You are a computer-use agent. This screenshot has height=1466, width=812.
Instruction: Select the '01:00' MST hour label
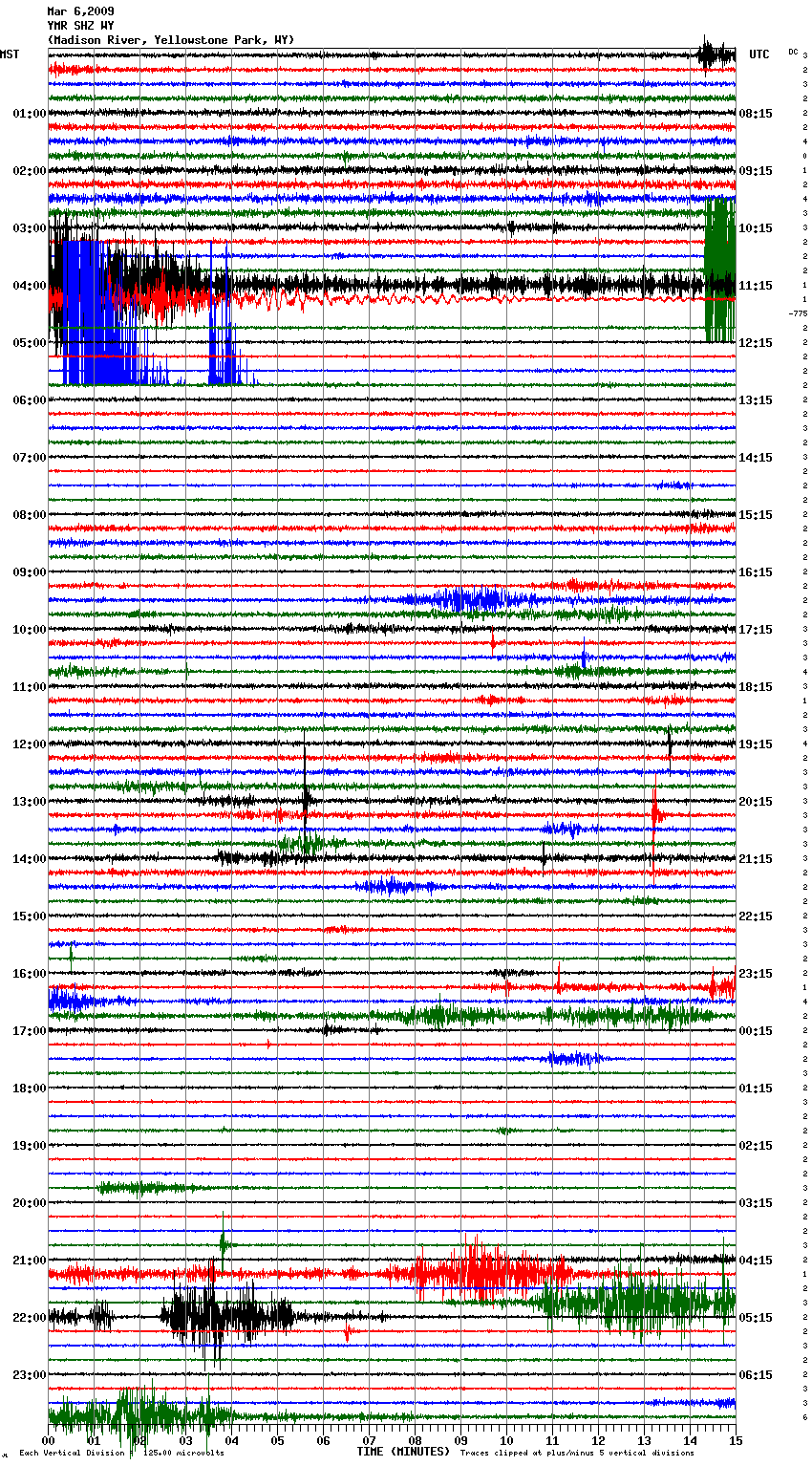(29, 114)
